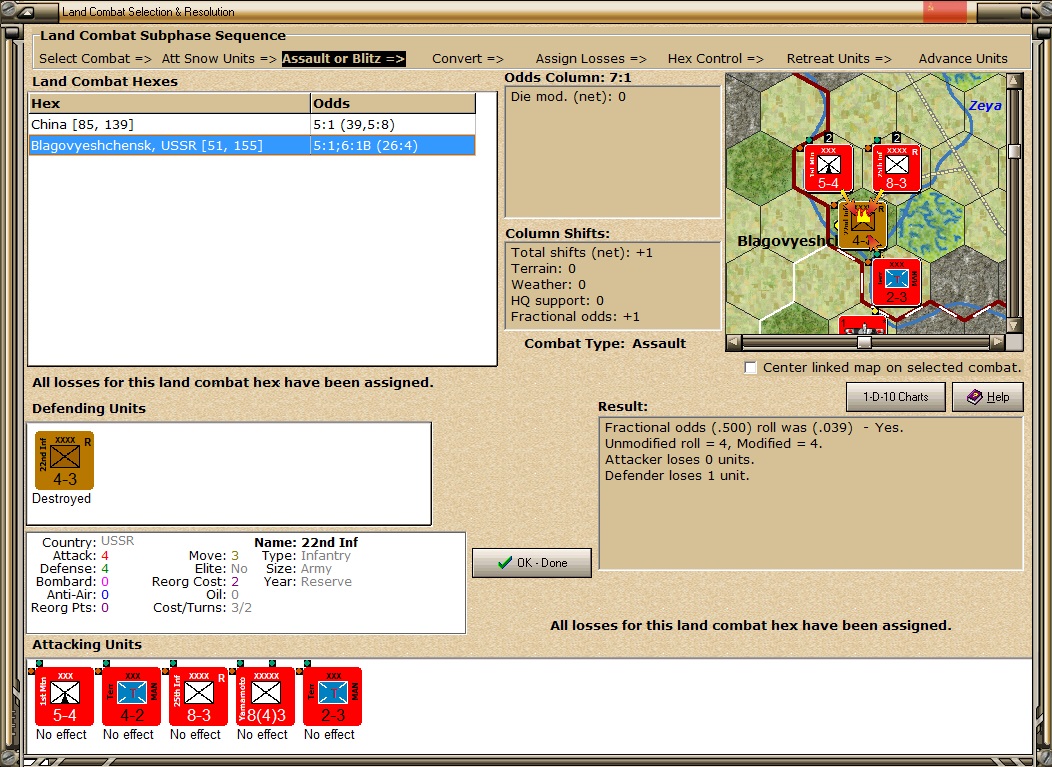Image resolution: width=1052 pixels, height=767 pixels.
Task: Click the map scroll-left arrow
Action: (733, 343)
